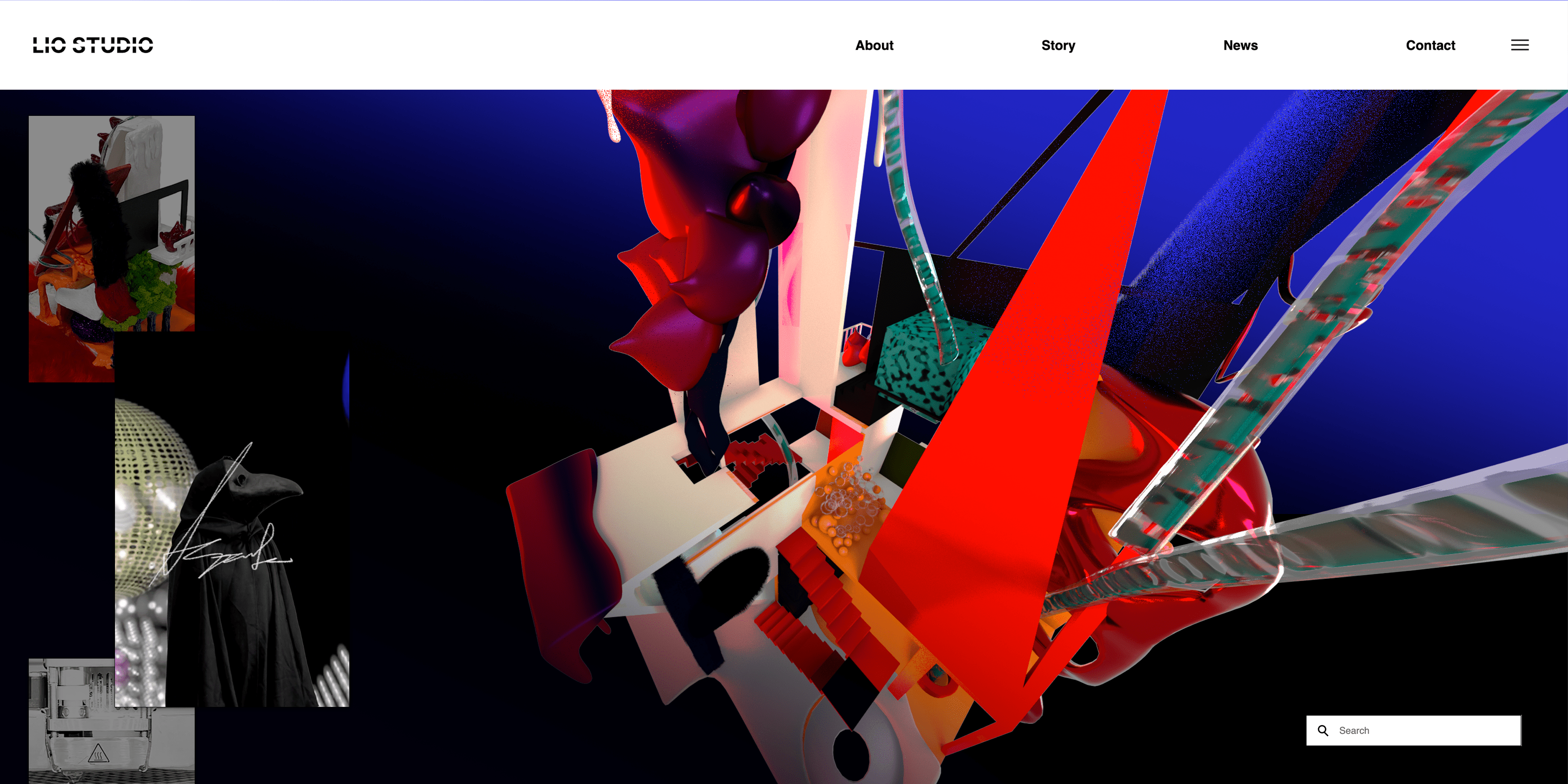Click the black furry shape in artwork
The height and width of the screenshot is (784, 1568).
click(730, 588)
